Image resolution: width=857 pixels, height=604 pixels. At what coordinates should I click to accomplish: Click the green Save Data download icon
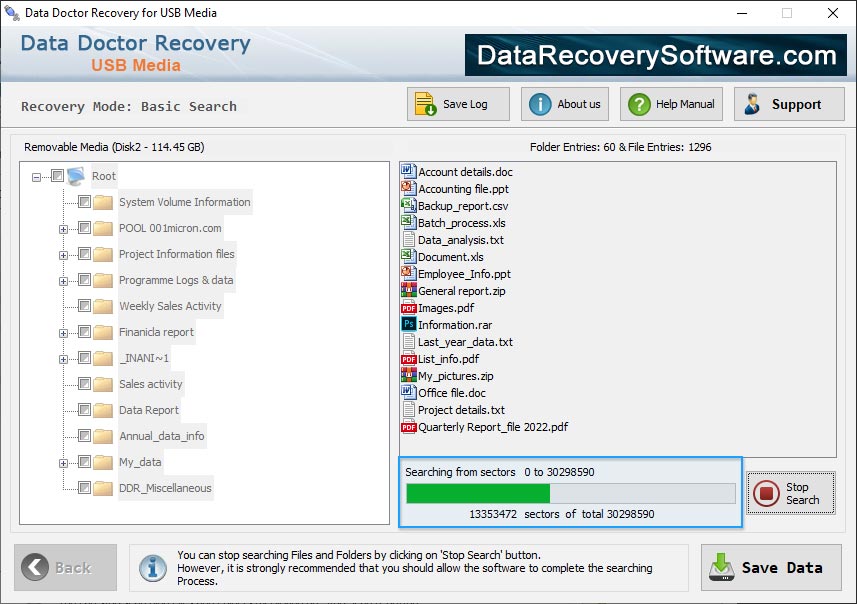(721, 567)
